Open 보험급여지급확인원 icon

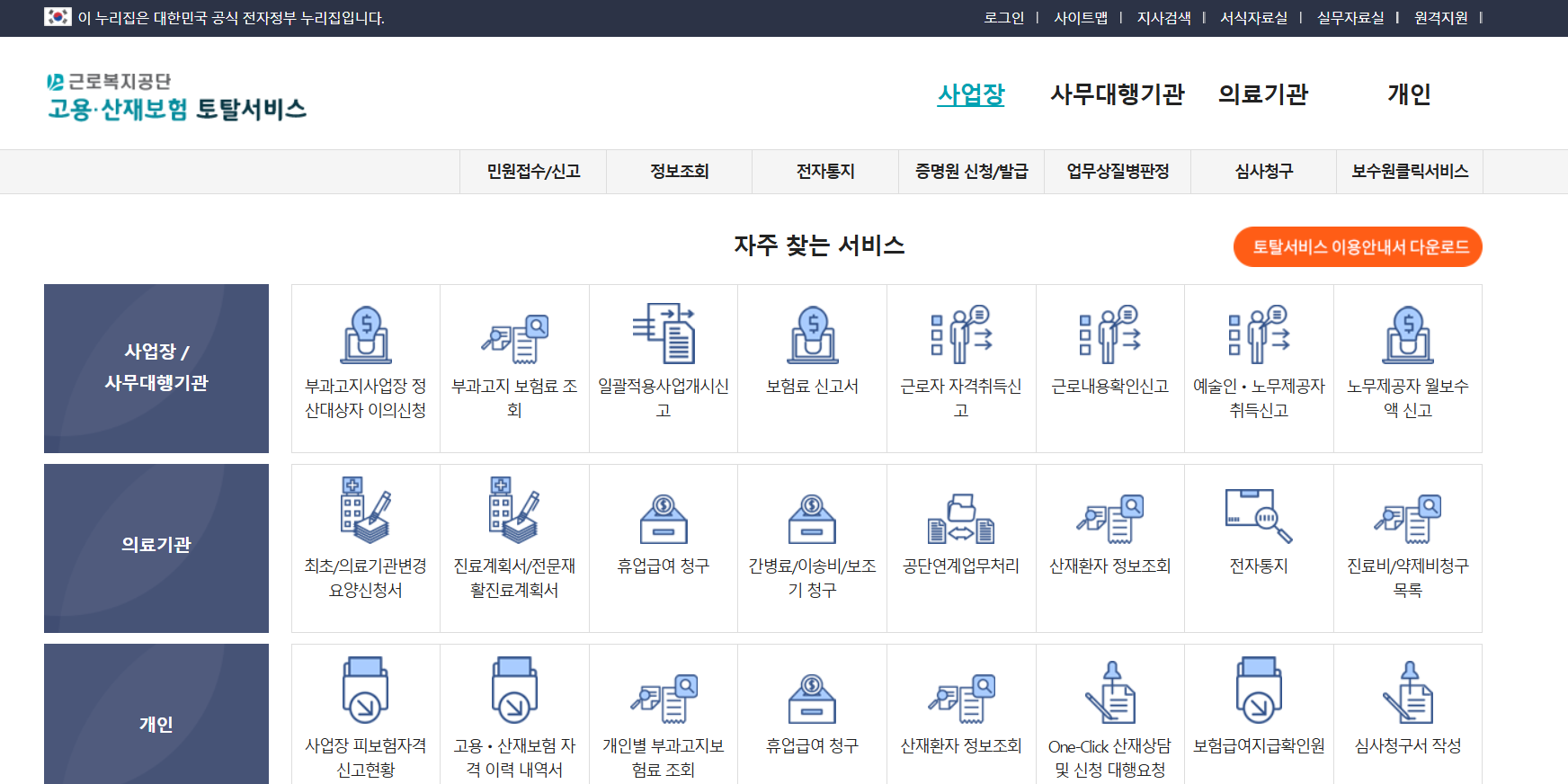[1259, 690]
